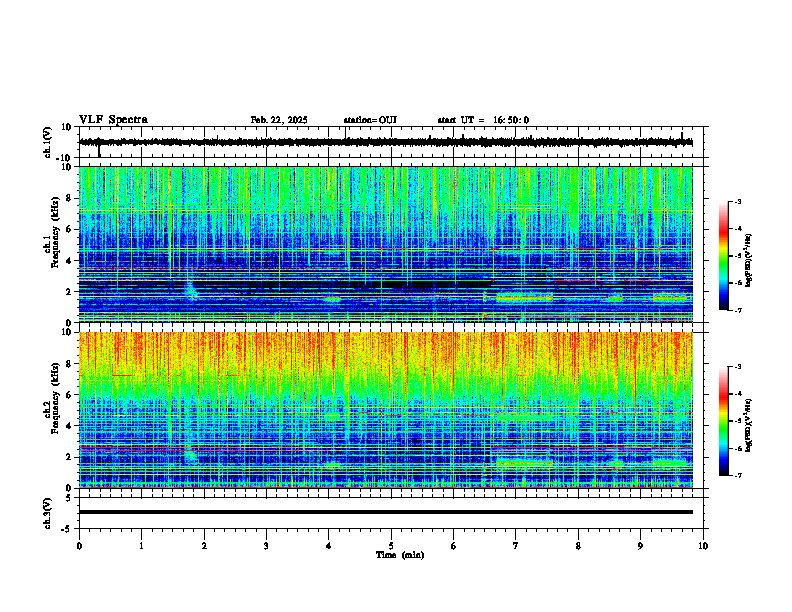This screenshot has height=612, width=792.
Task: Click the time axis tick label "2"
Action: tap(204, 546)
